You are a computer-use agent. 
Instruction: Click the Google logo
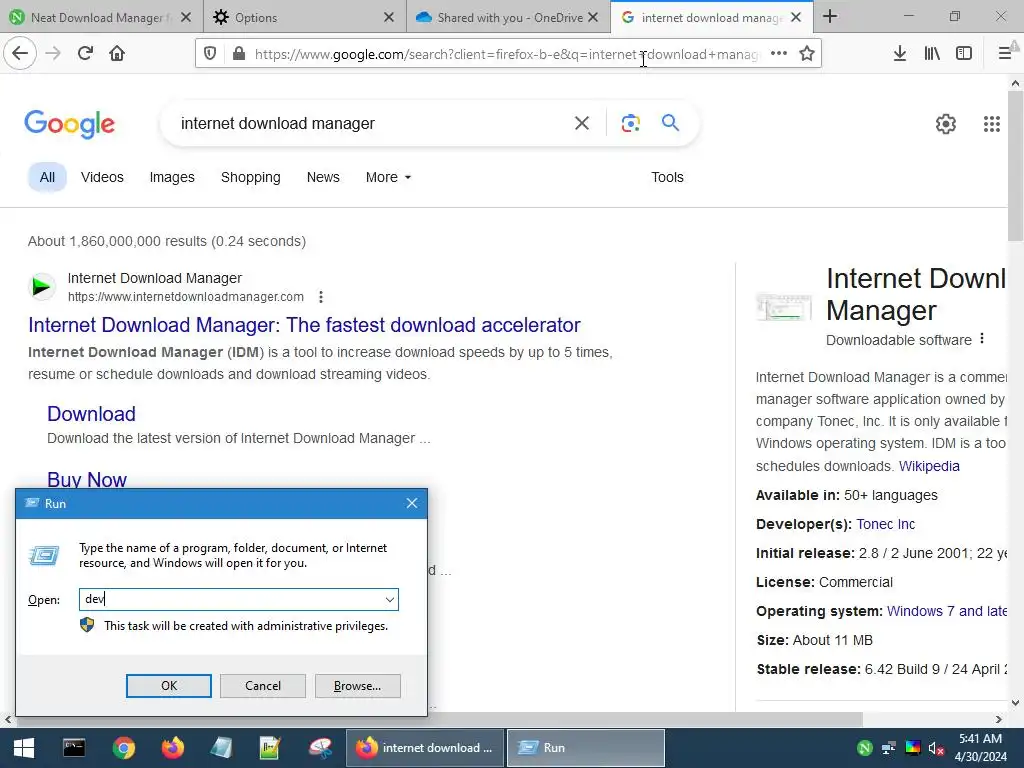coord(70,123)
